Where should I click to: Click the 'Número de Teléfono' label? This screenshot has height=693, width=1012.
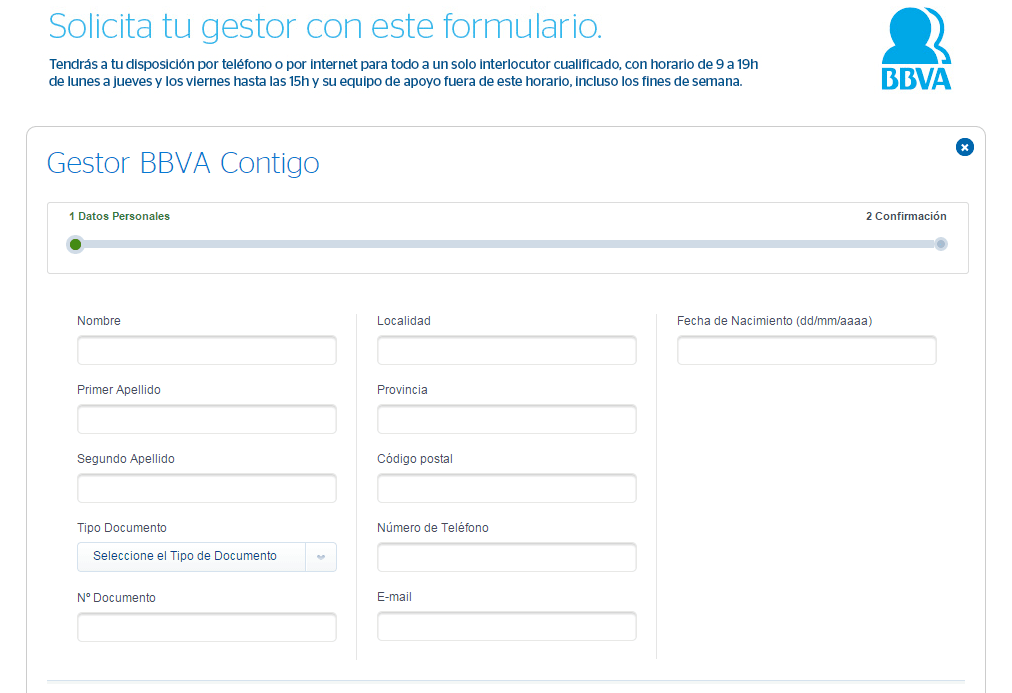click(x=432, y=528)
